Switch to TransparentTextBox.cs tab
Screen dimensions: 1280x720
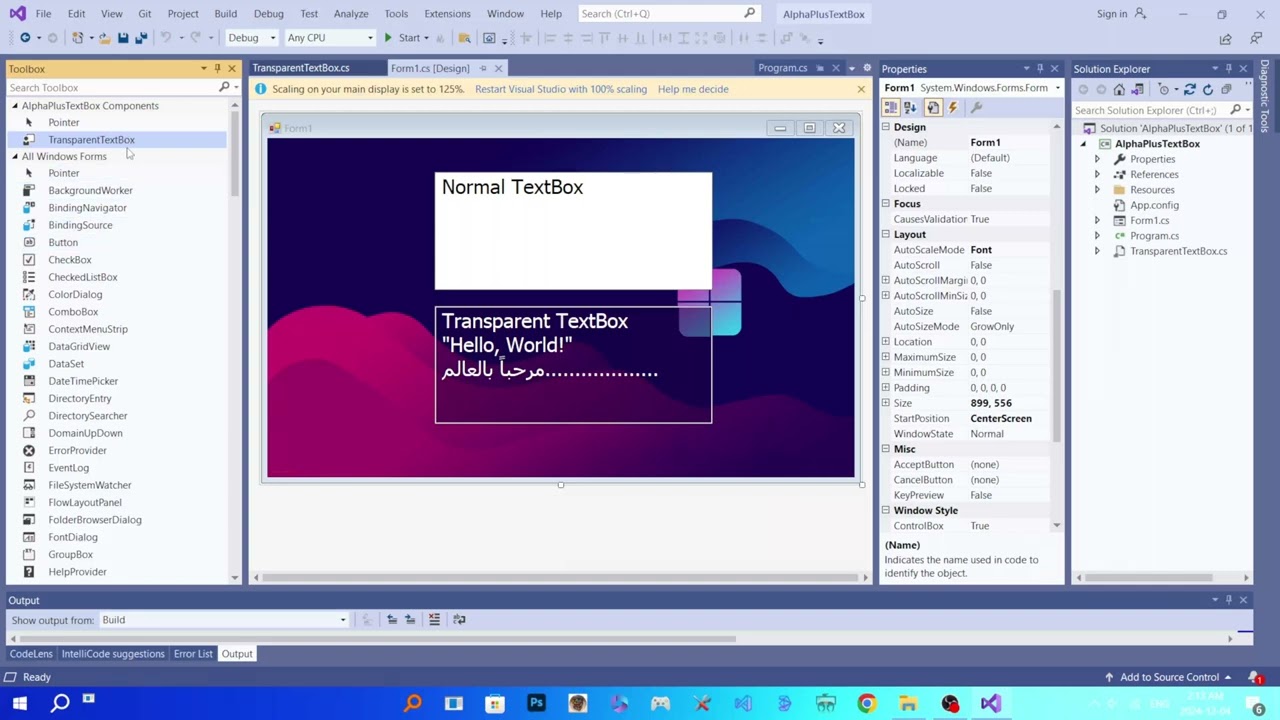tap(301, 68)
